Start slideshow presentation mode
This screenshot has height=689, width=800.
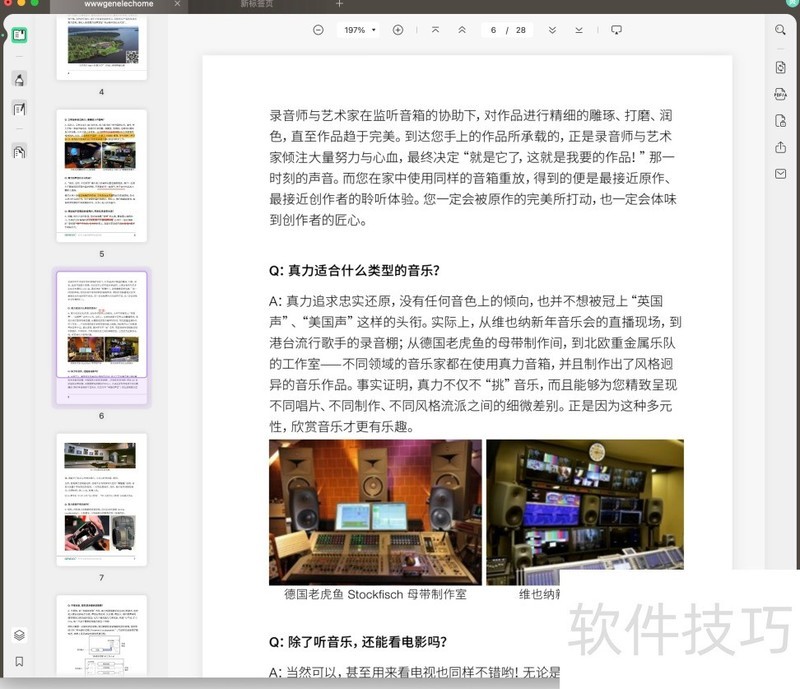(616, 30)
